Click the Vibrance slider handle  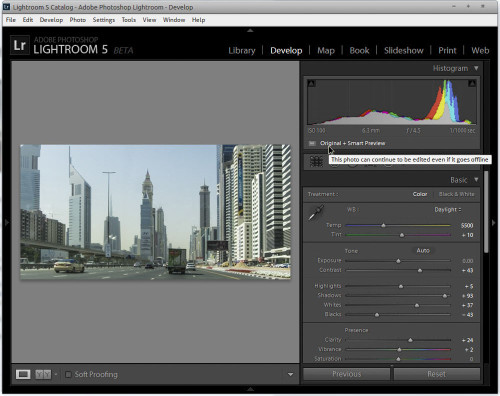(399, 350)
